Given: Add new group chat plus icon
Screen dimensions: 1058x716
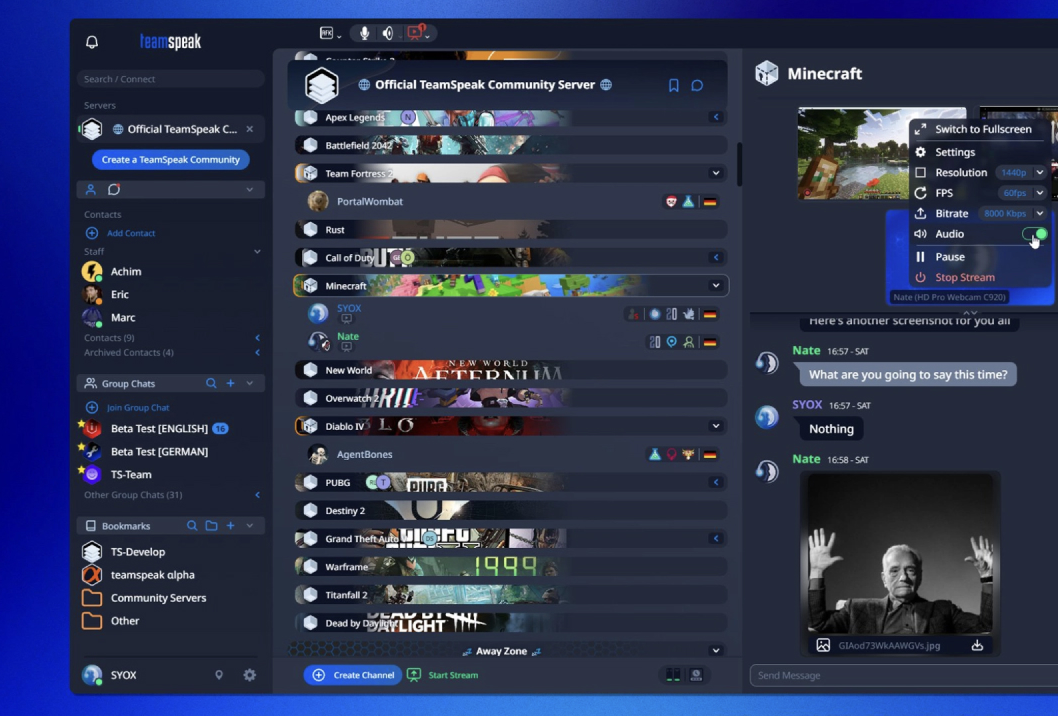Looking at the screenshot, I should (x=231, y=383).
